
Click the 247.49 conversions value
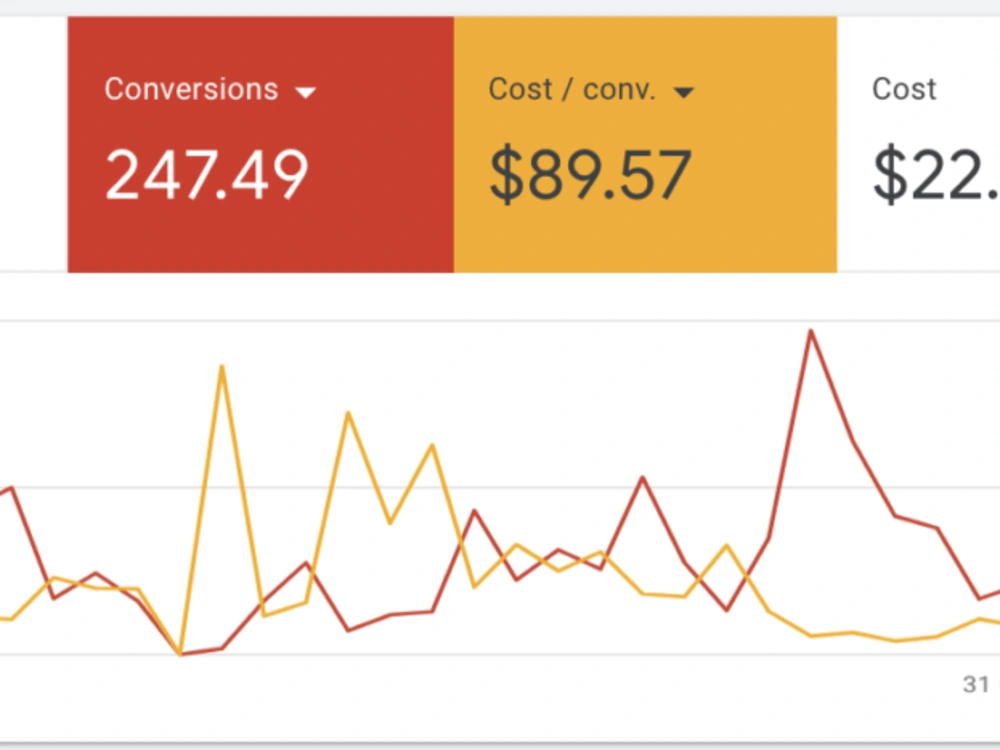(x=207, y=175)
